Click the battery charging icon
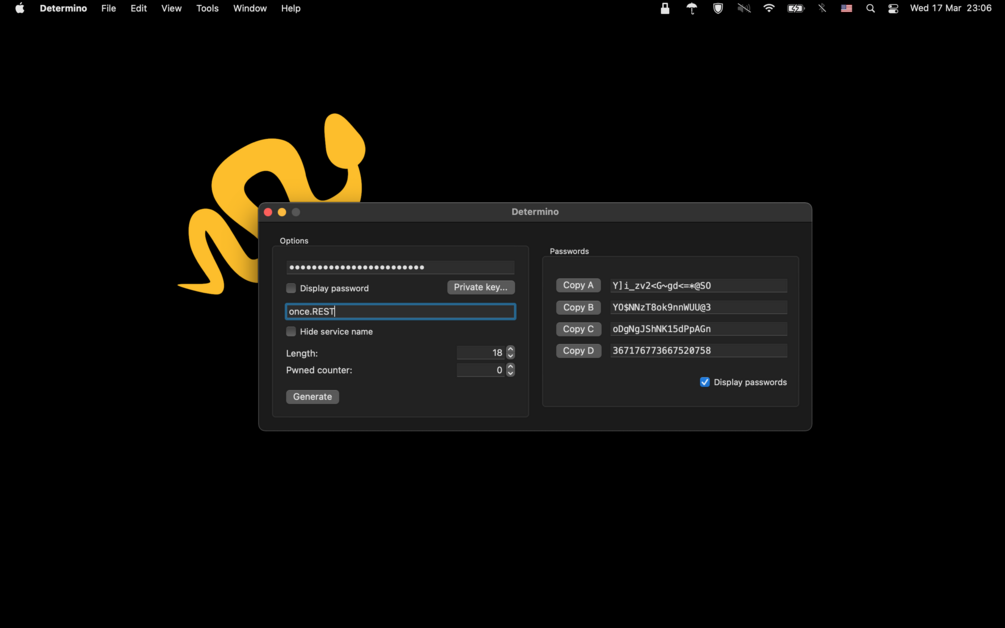Screen dimensions: 1005x628 (x=795, y=8)
